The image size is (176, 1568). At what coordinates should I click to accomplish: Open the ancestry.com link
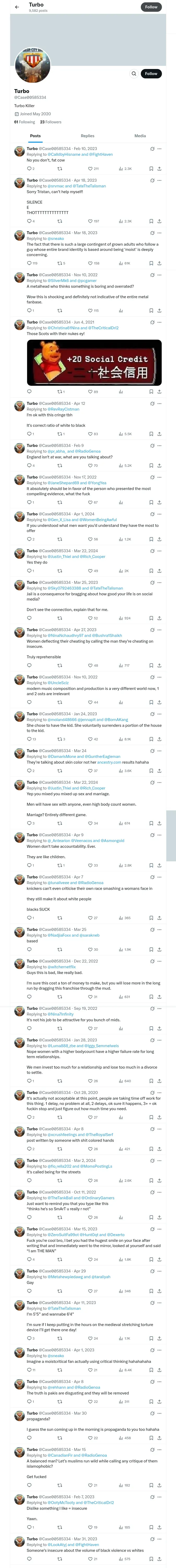click(x=109, y=762)
